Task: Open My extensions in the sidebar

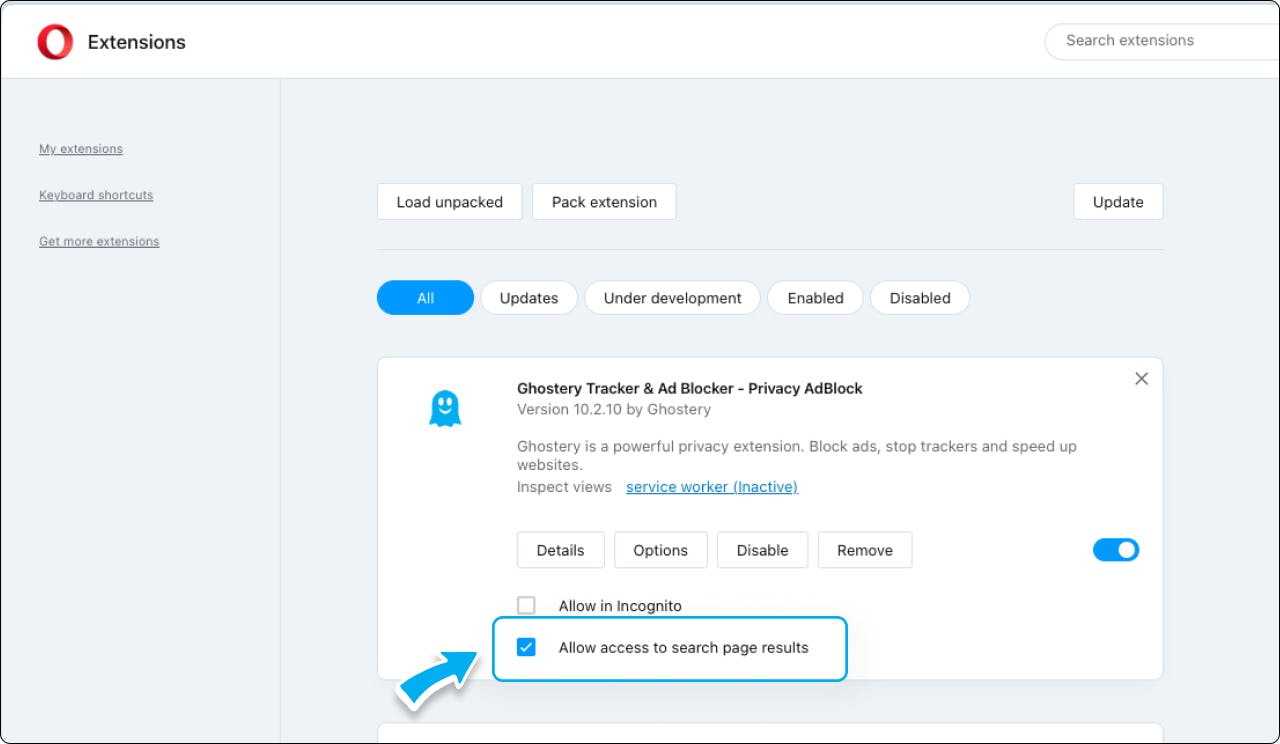Action: tap(80, 148)
